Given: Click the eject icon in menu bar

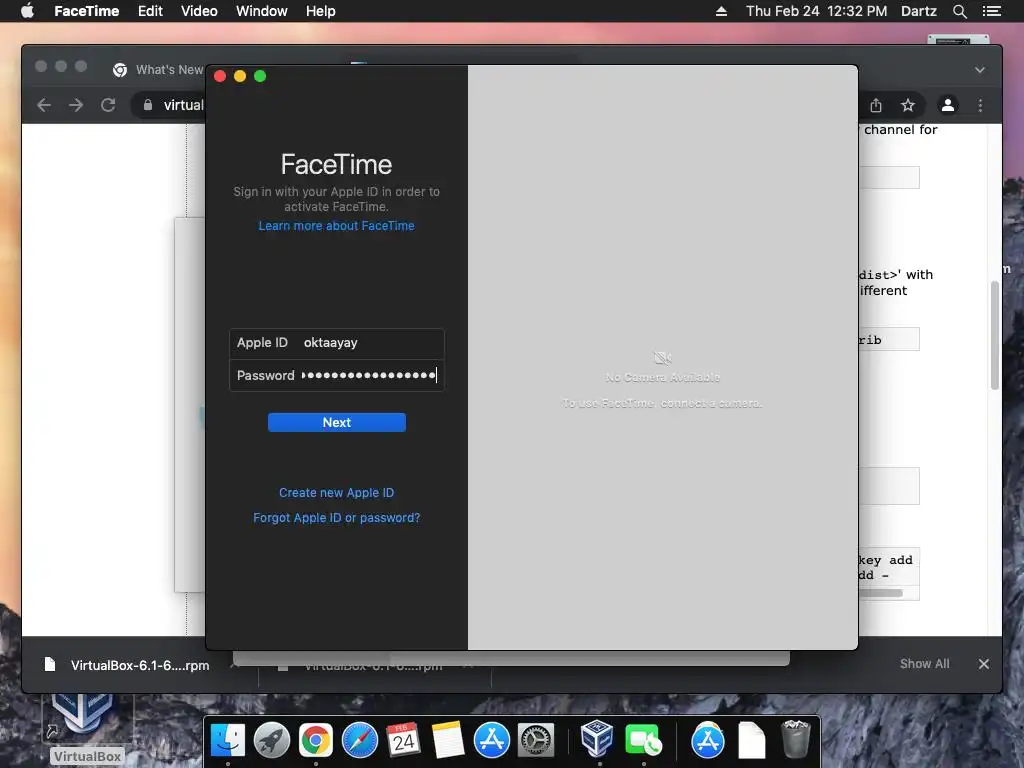Looking at the screenshot, I should [x=721, y=11].
